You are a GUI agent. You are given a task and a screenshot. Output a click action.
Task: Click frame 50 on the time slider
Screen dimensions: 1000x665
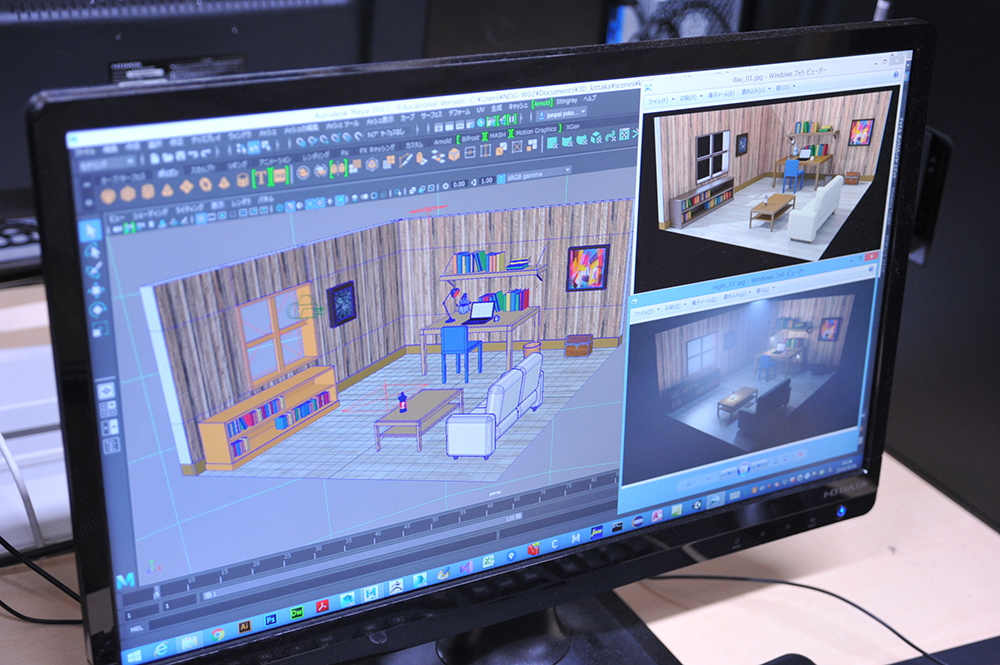(436, 522)
